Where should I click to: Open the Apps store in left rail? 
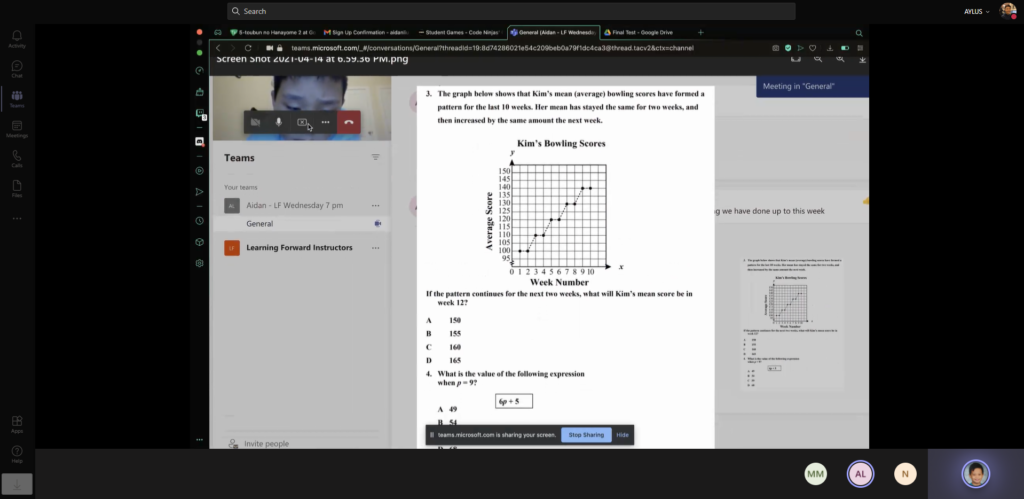pos(17,425)
